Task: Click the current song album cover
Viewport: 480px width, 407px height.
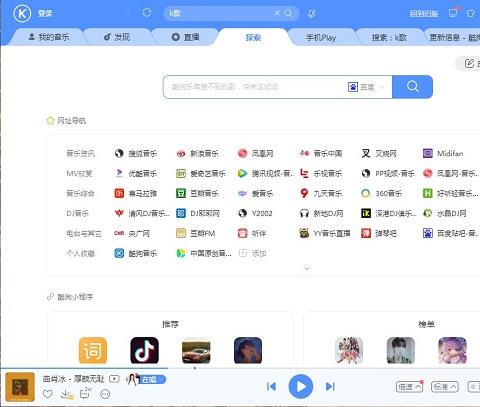Action: pyautogui.click(x=20, y=387)
